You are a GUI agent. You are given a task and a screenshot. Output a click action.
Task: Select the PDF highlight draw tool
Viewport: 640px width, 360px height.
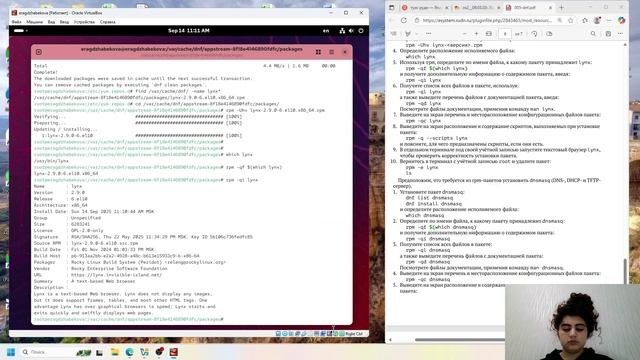[x=407, y=34]
